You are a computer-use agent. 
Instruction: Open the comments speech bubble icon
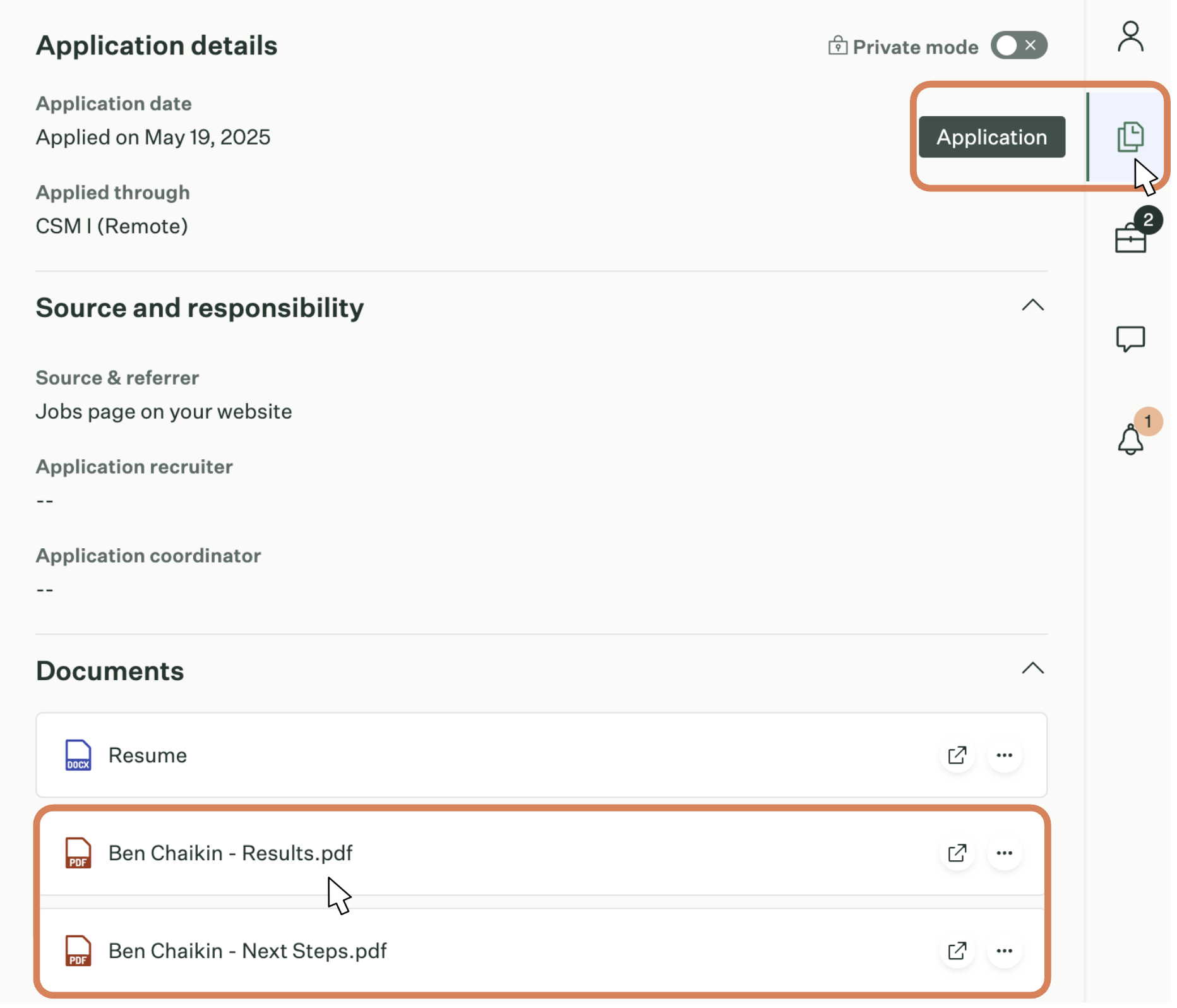1130,339
